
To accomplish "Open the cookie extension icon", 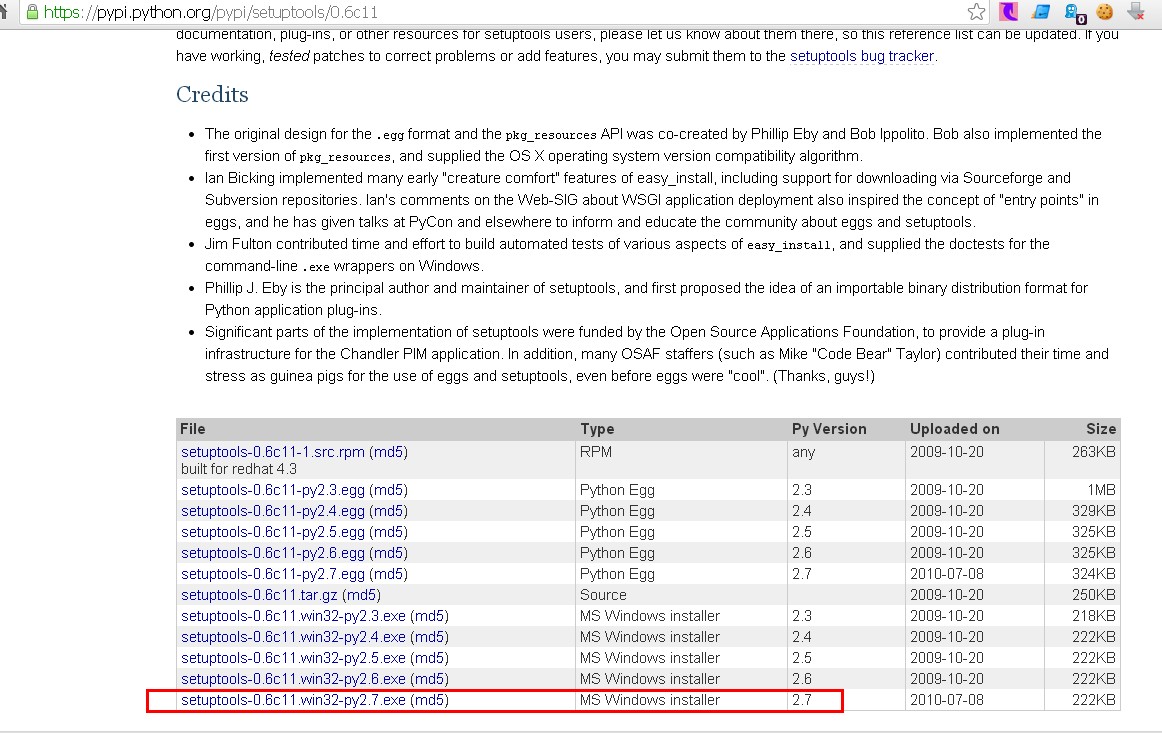I will pos(1105,12).
